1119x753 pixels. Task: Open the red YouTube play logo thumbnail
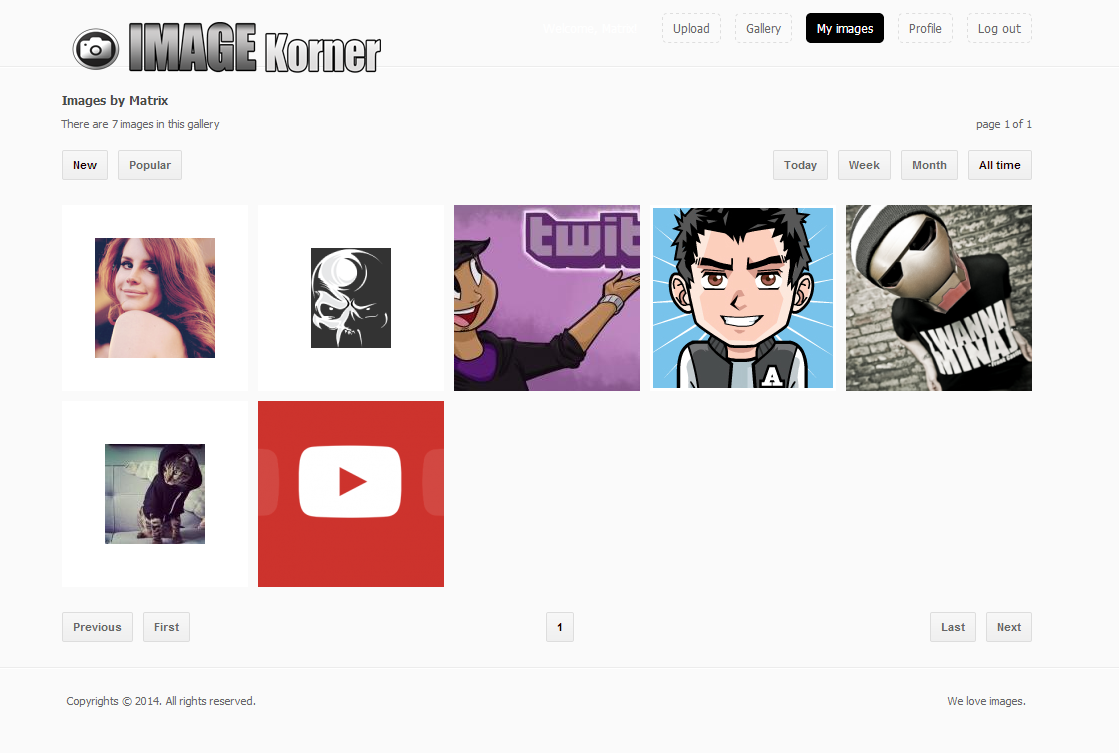(350, 494)
